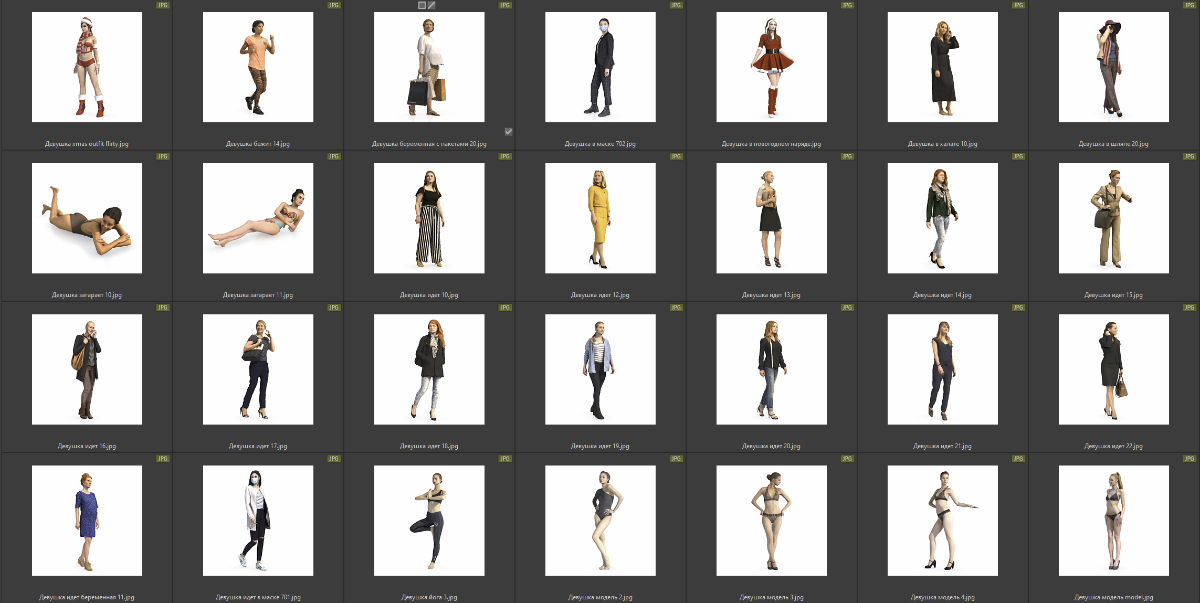Click the small square icon above shopping bags thumbnail
The height and width of the screenshot is (603, 1200).
point(422,5)
